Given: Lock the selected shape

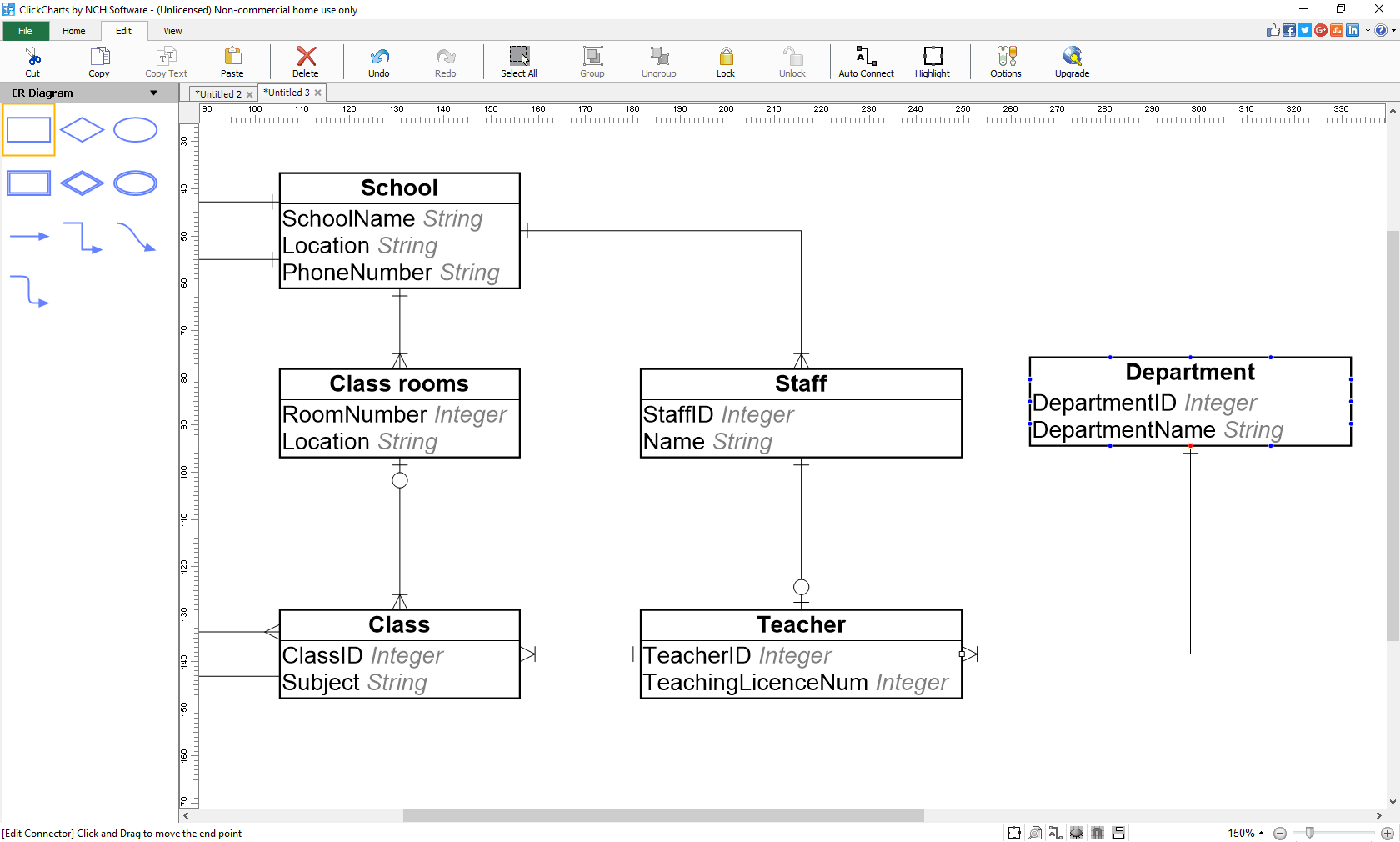Looking at the screenshot, I should point(725,61).
